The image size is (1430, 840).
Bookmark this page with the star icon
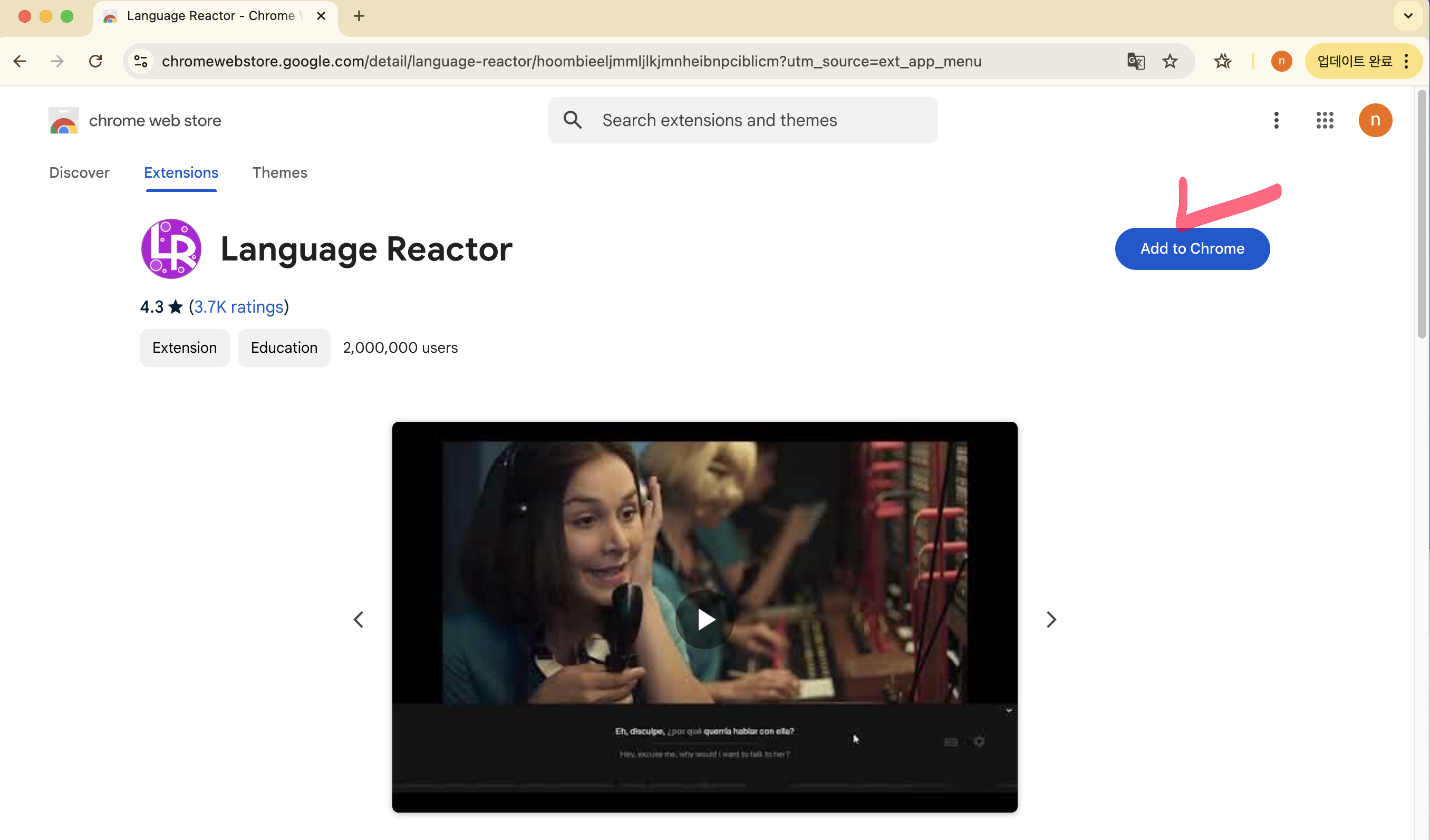point(1170,61)
